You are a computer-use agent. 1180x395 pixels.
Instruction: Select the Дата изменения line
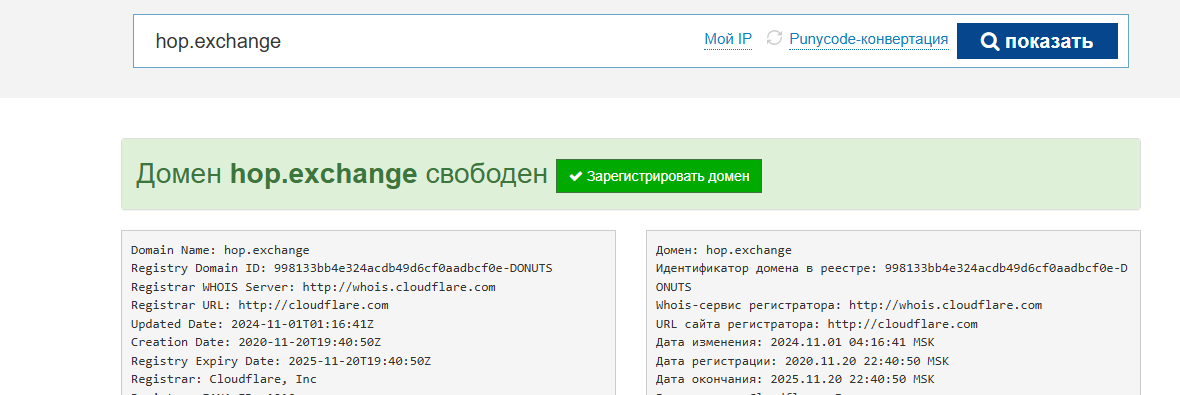click(795, 342)
